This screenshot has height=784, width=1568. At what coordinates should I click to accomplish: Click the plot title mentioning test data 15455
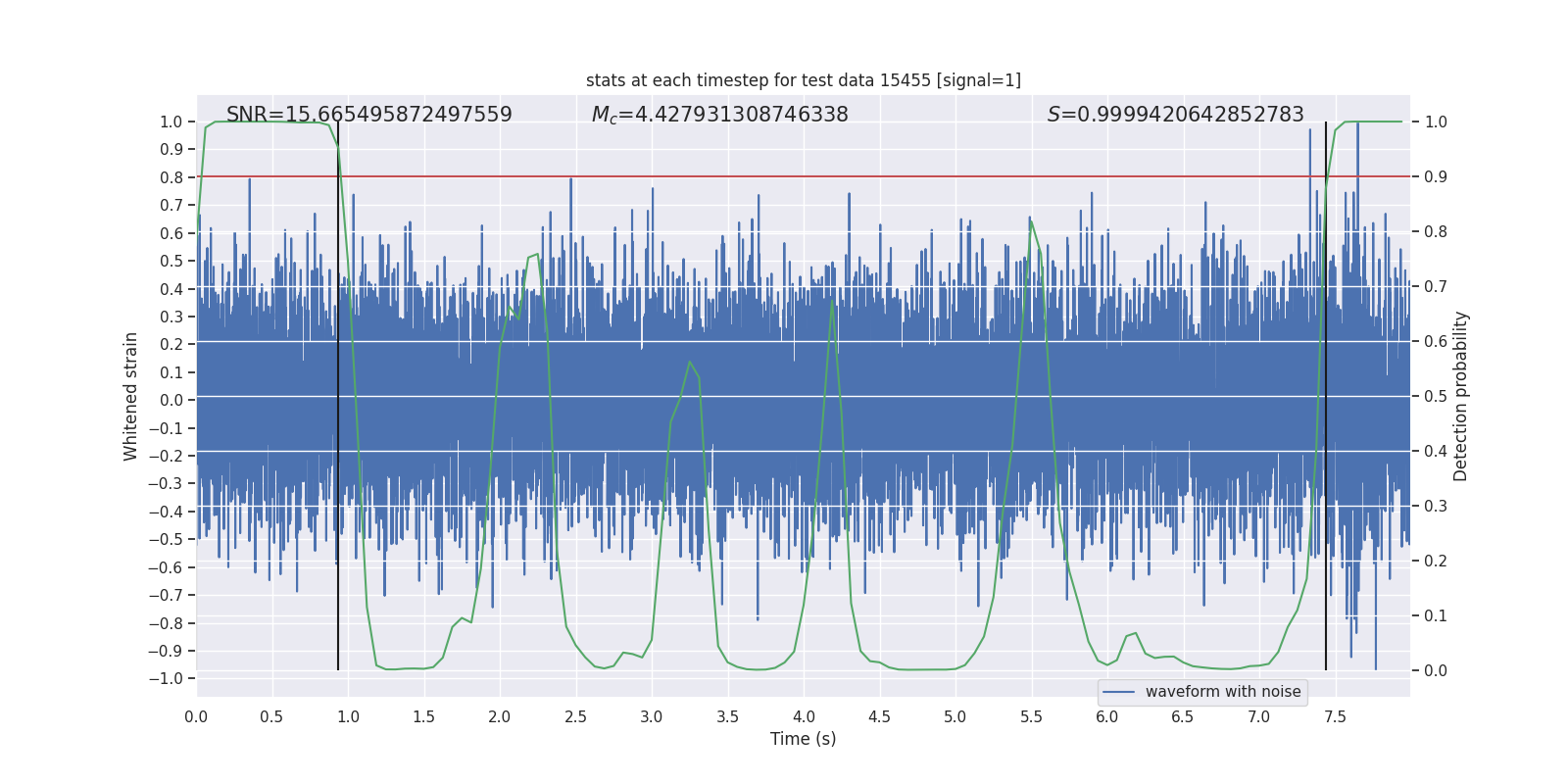click(803, 80)
